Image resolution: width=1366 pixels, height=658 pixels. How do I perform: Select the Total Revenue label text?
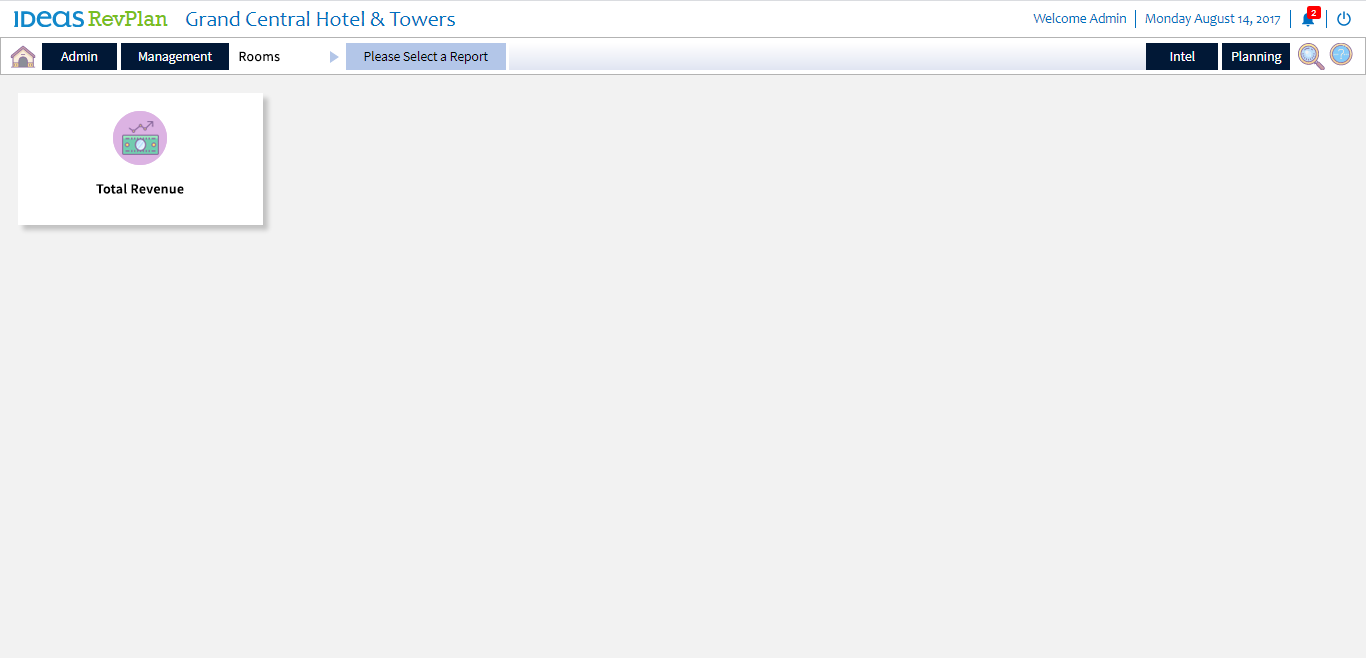(140, 189)
